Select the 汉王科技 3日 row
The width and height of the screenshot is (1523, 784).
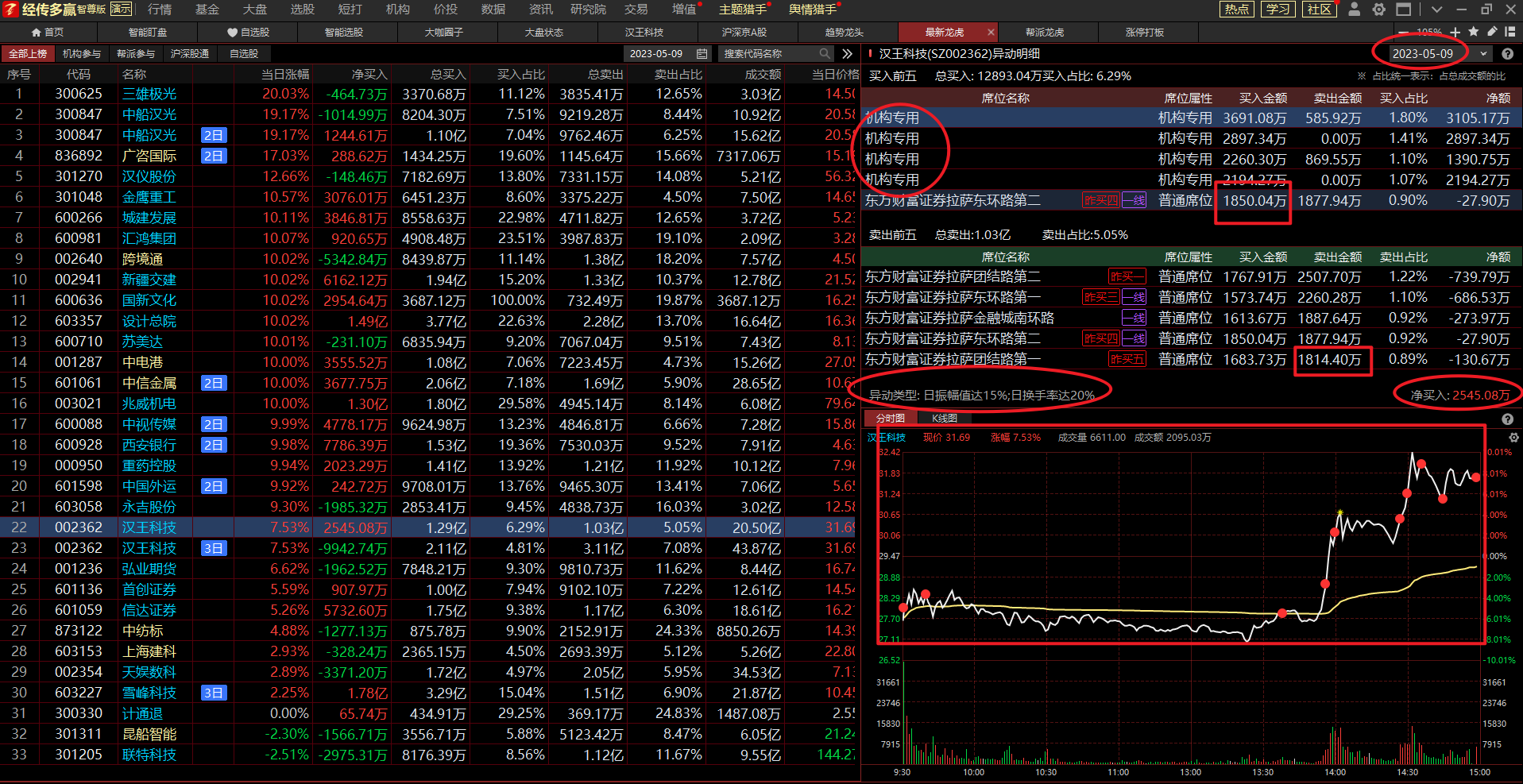[x=429, y=548]
